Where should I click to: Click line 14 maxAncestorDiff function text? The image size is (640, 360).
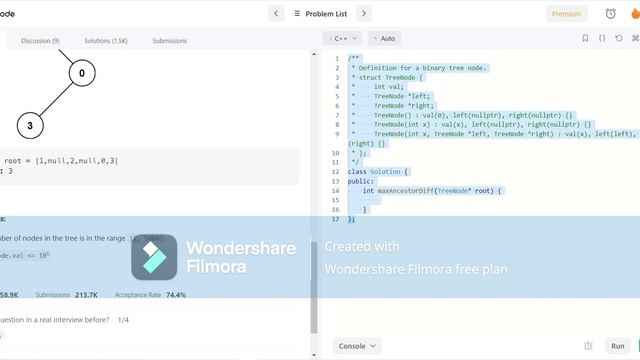coord(432,191)
